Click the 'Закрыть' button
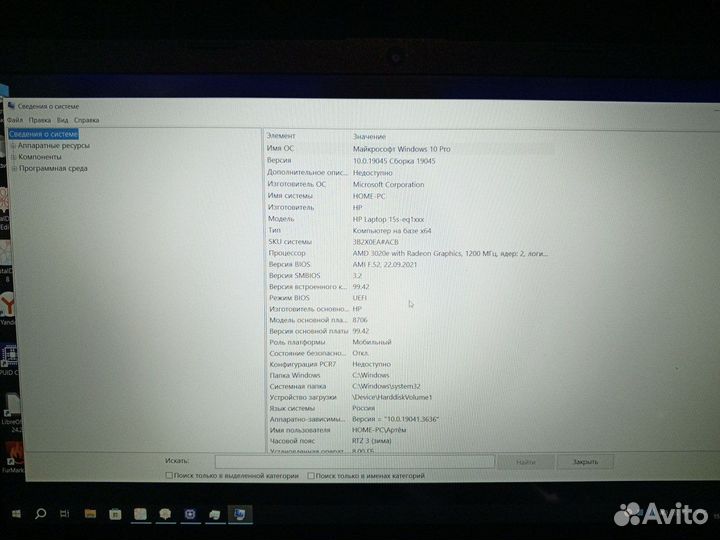This screenshot has width=720, height=540. [585, 462]
